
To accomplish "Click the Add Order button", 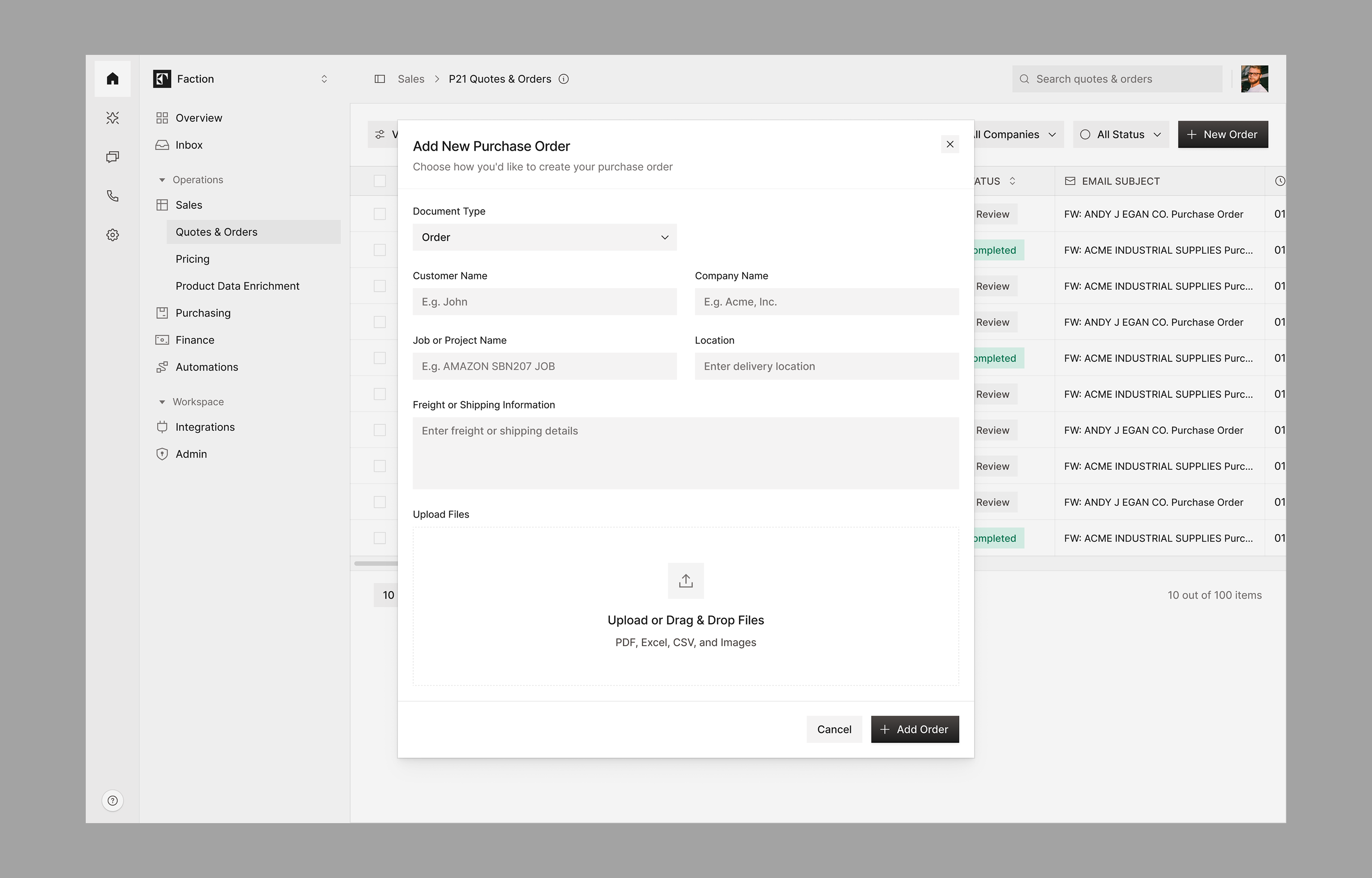I will (915, 729).
